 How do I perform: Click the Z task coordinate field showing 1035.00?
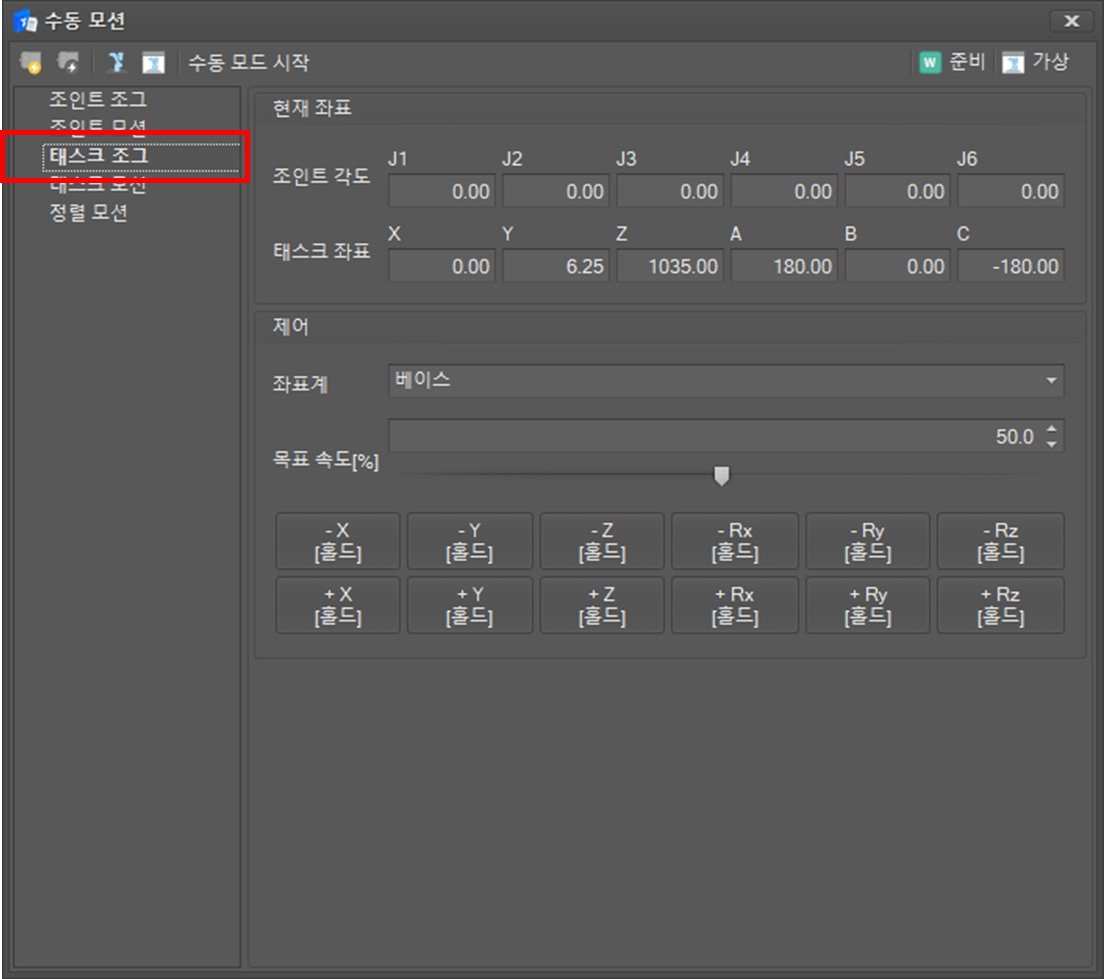coord(668,266)
